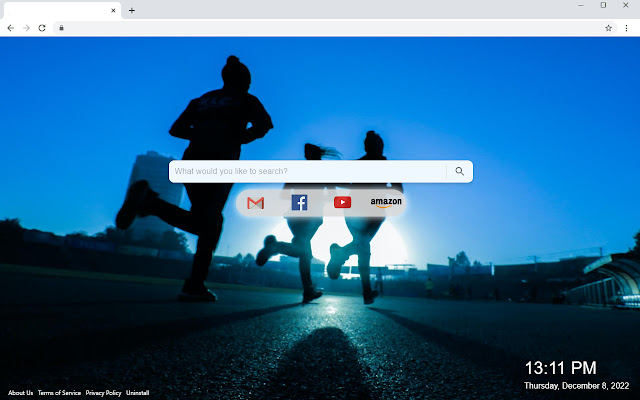
Task: Minimize the browser window
Action: (x=581, y=5)
